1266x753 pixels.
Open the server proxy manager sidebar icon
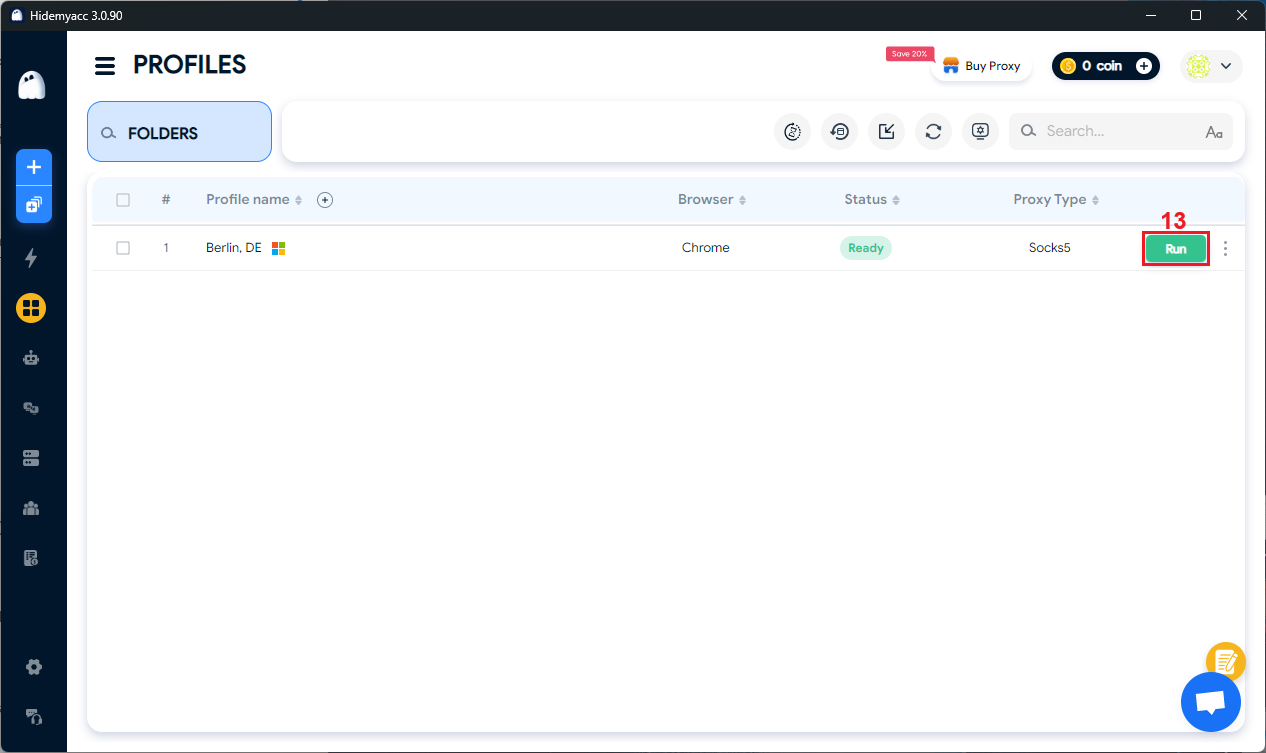click(31, 458)
